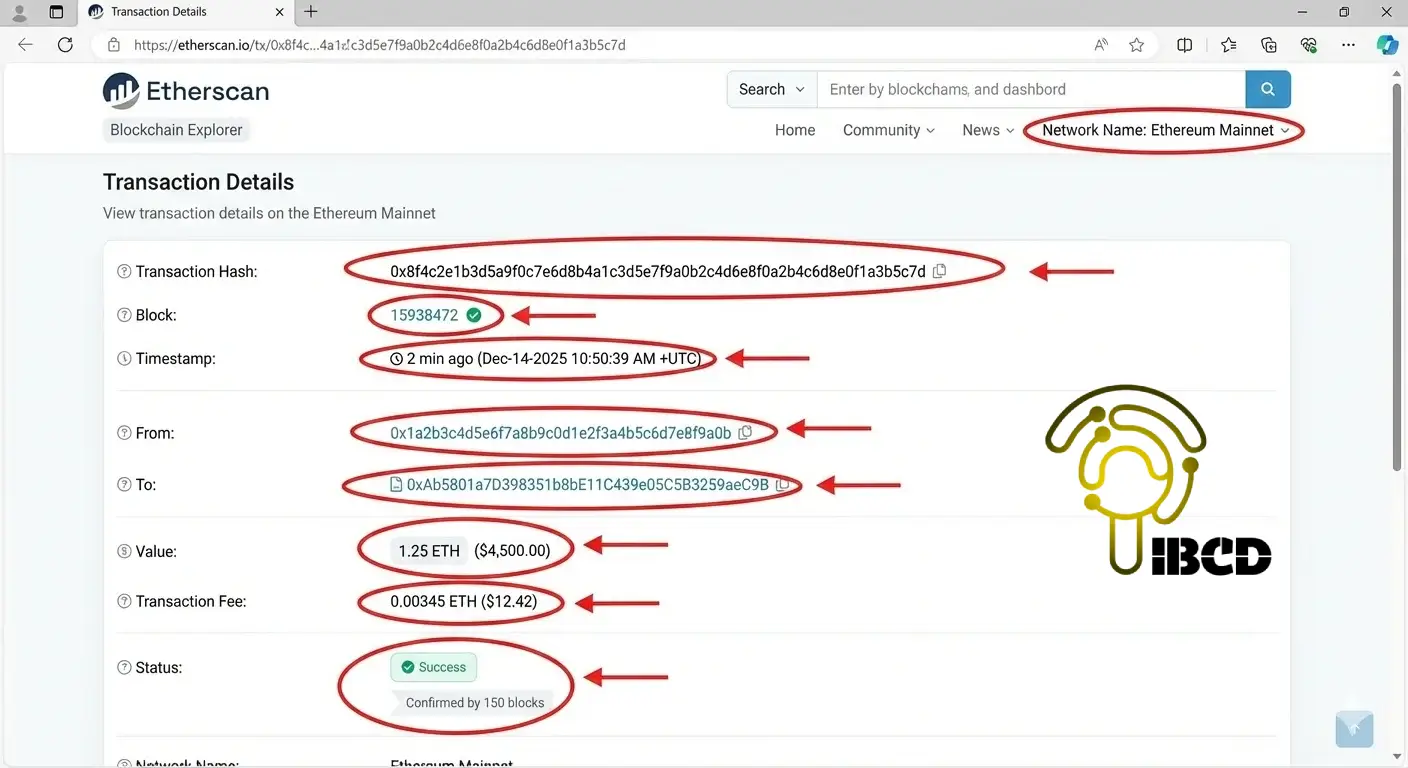Viewport: 1408px width, 768px height.
Task: Open Network Name: Ethereum Mainnet selector
Action: point(1164,130)
